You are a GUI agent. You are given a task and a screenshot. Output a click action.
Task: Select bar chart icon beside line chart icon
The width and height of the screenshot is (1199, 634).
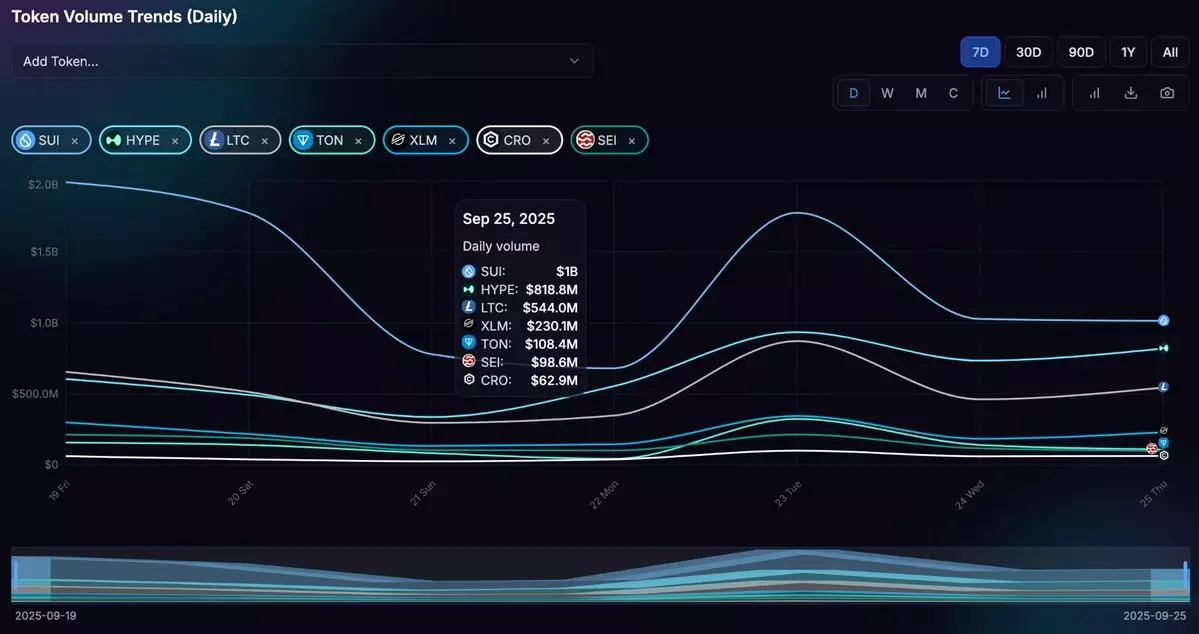1042,93
